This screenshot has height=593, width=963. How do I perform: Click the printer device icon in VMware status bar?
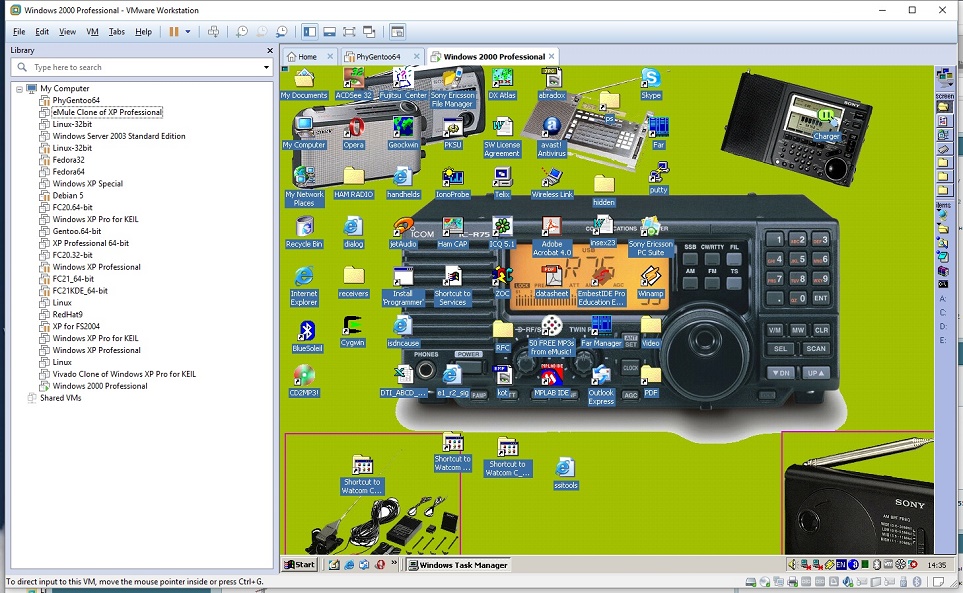[x=792, y=581]
